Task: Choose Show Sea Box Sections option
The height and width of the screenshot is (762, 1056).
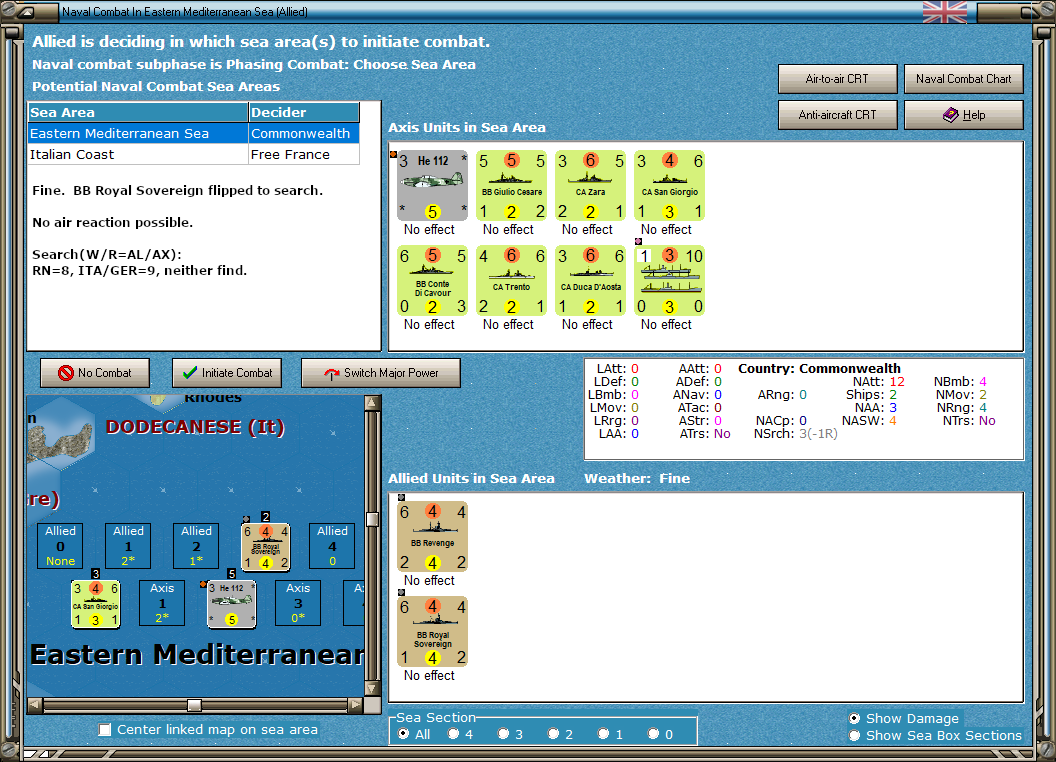Action: [x=855, y=736]
